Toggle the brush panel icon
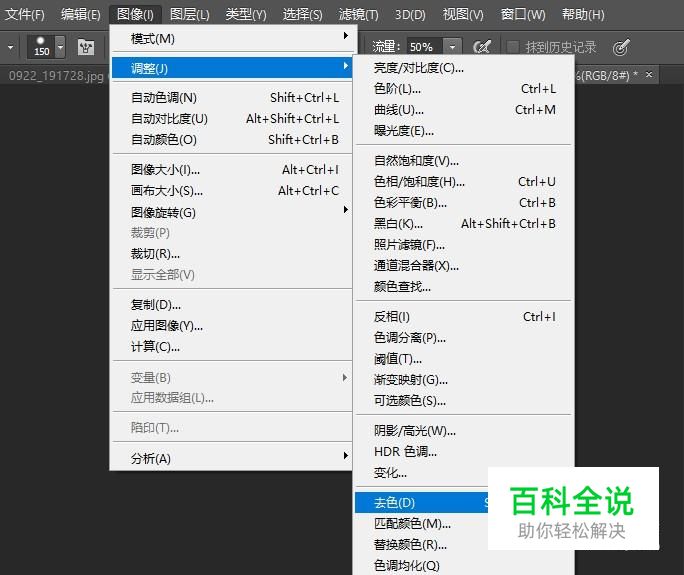The height and width of the screenshot is (575, 684). coord(86,47)
